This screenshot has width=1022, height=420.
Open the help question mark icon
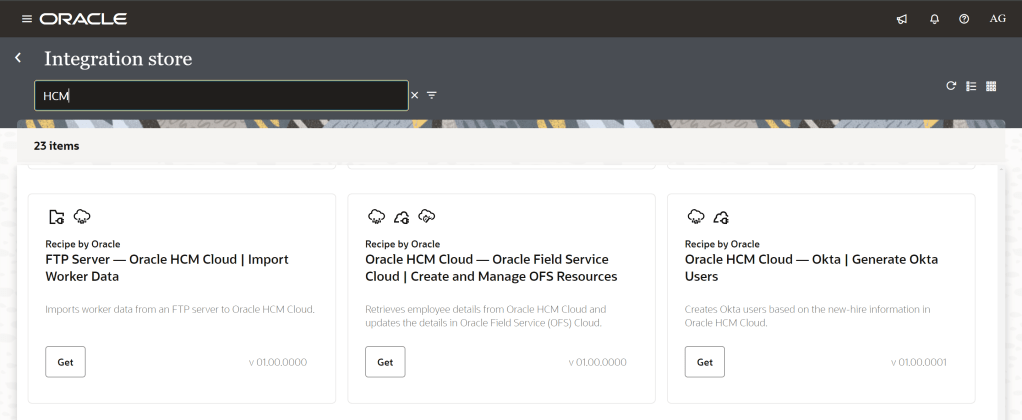click(964, 19)
